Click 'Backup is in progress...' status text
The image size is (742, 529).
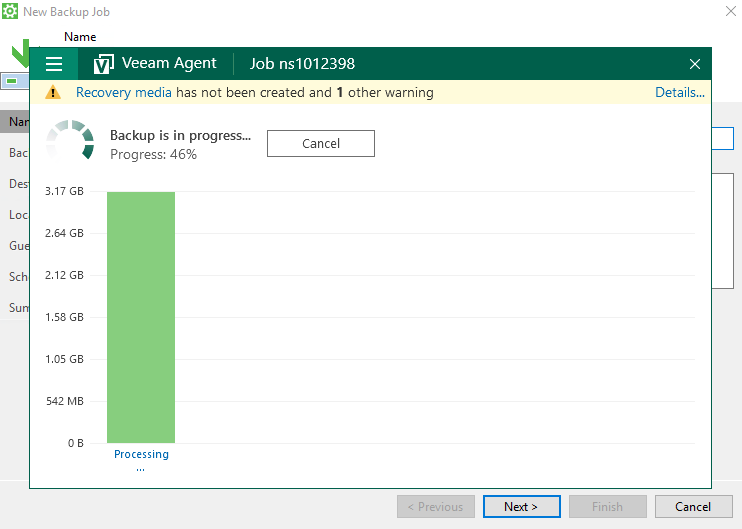pyautogui.click(x=180, y=135)
